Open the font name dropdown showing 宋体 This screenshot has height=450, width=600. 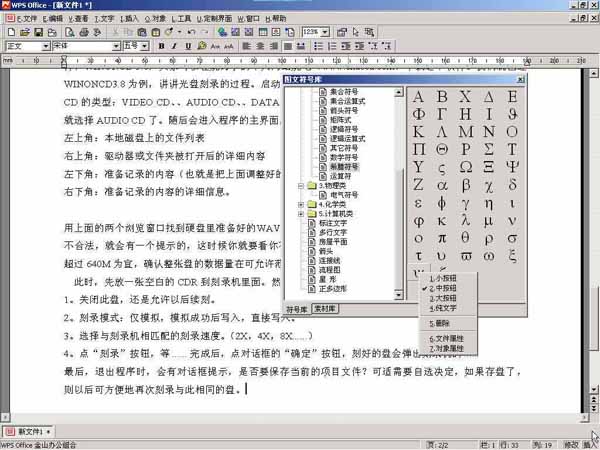click(x=116, y=46)
